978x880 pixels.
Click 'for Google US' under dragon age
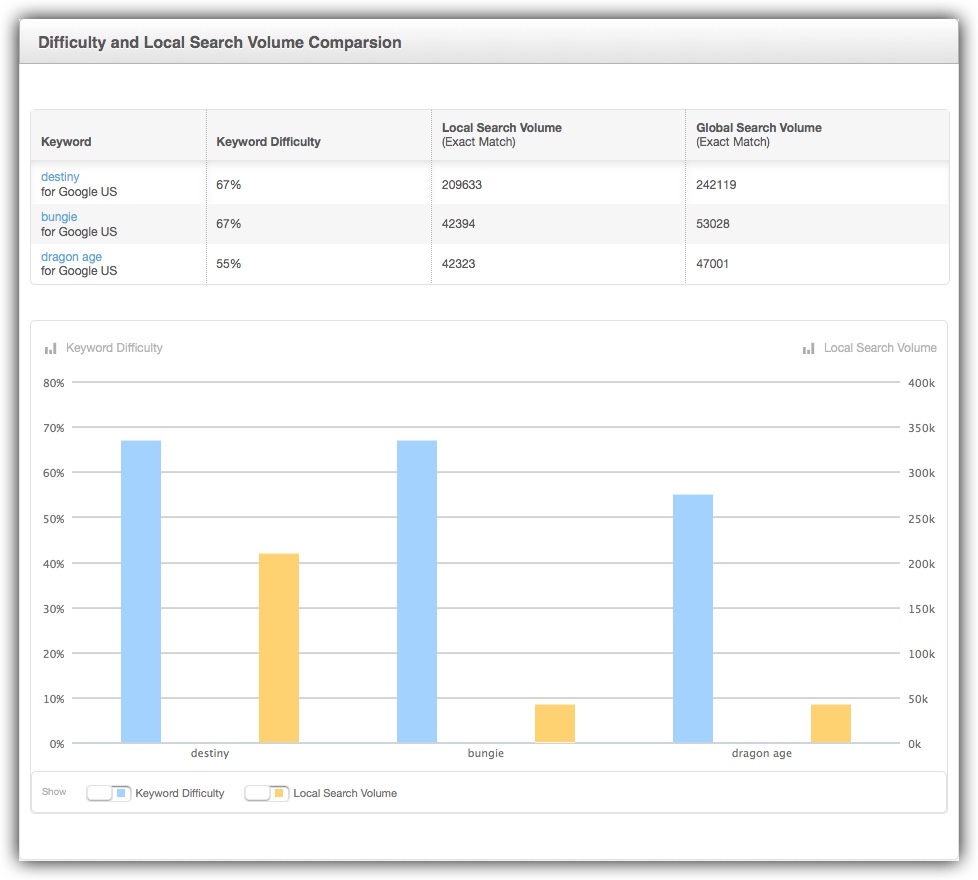(x=79, y=271)
